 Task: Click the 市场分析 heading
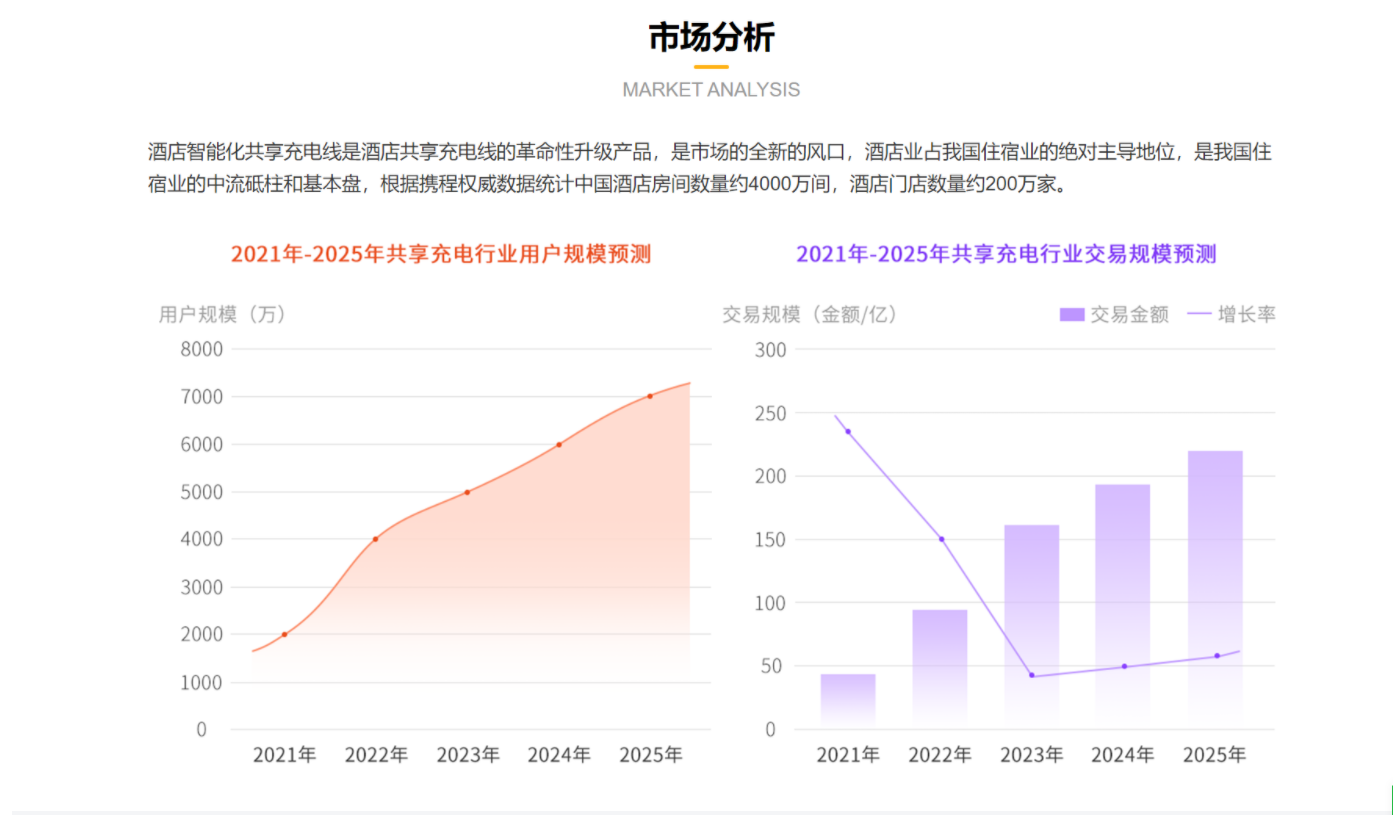711,37
